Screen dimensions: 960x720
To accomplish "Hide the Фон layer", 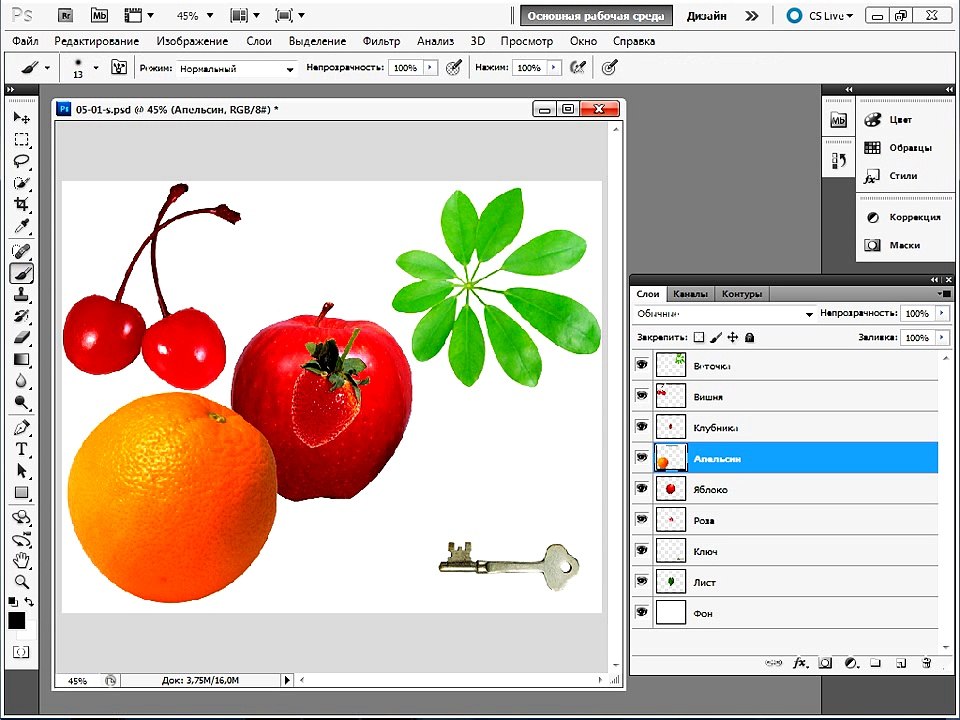I will pos(642,612).
